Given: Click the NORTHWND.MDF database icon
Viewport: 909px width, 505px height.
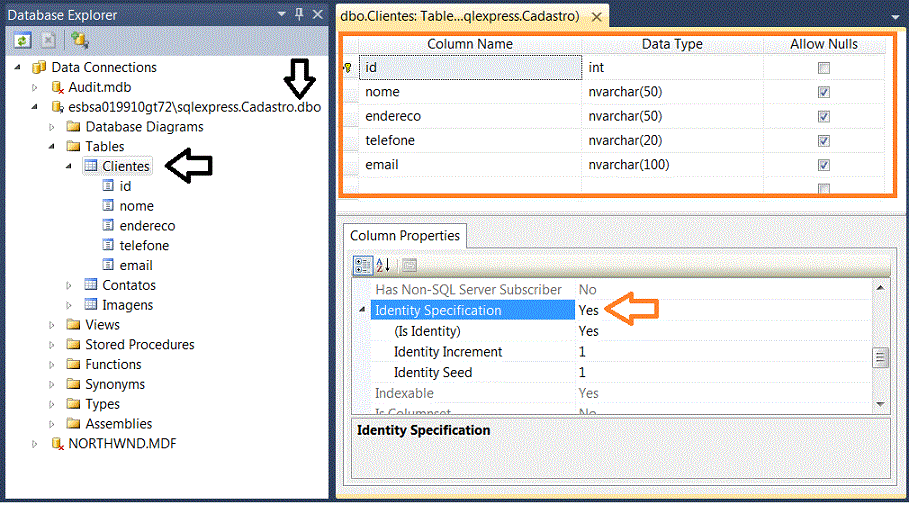Looking at the screenshot, I should (x=57, y=443).
